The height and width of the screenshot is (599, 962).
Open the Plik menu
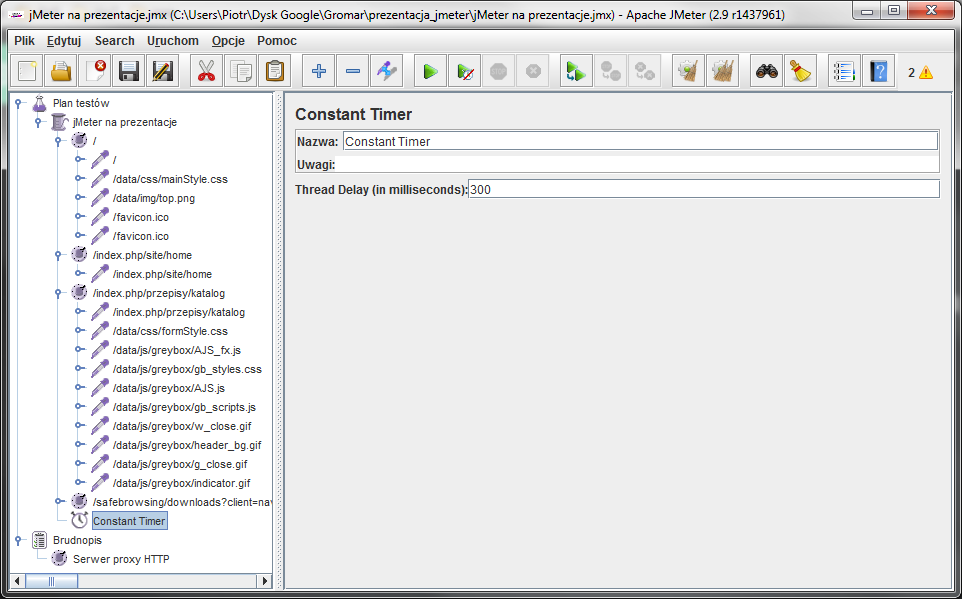[25, 41]
